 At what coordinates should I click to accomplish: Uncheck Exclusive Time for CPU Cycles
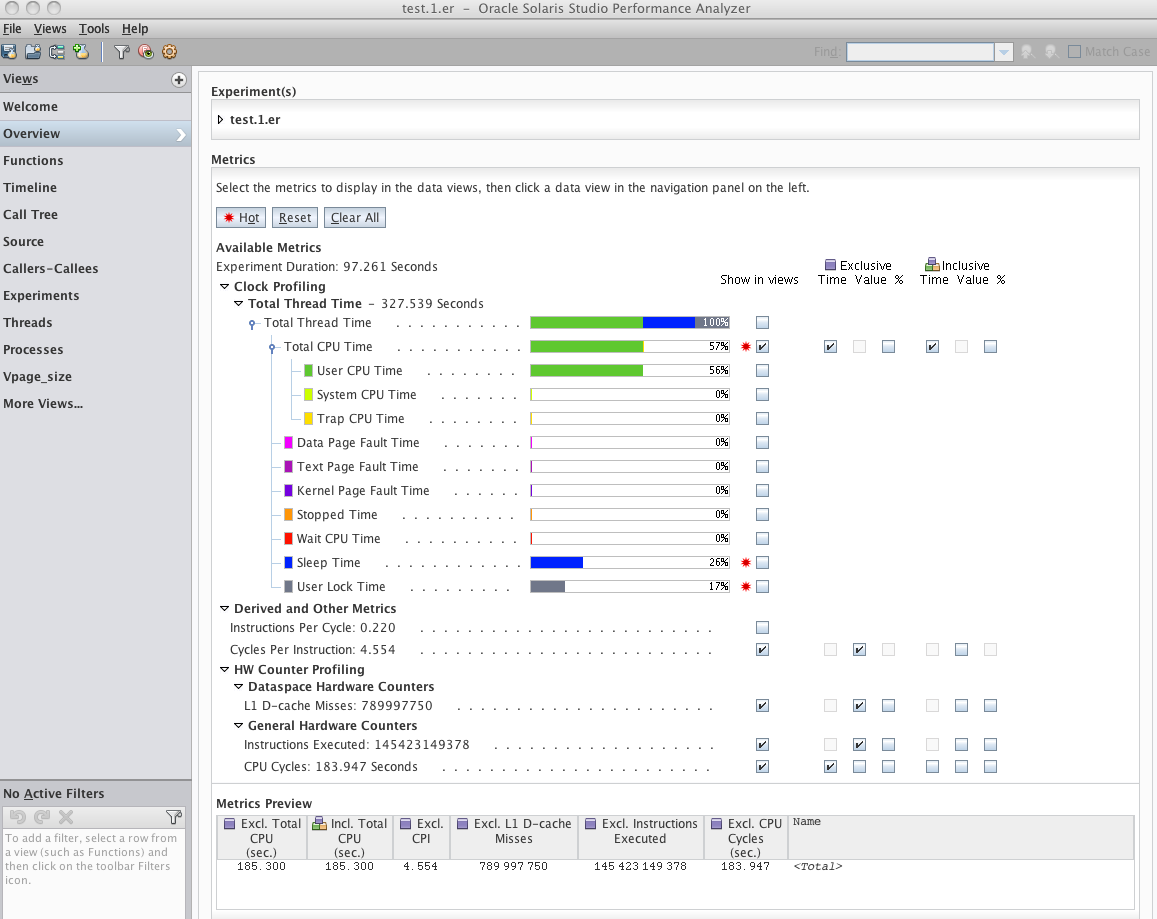pyautogui.click(x=830, y=766)
